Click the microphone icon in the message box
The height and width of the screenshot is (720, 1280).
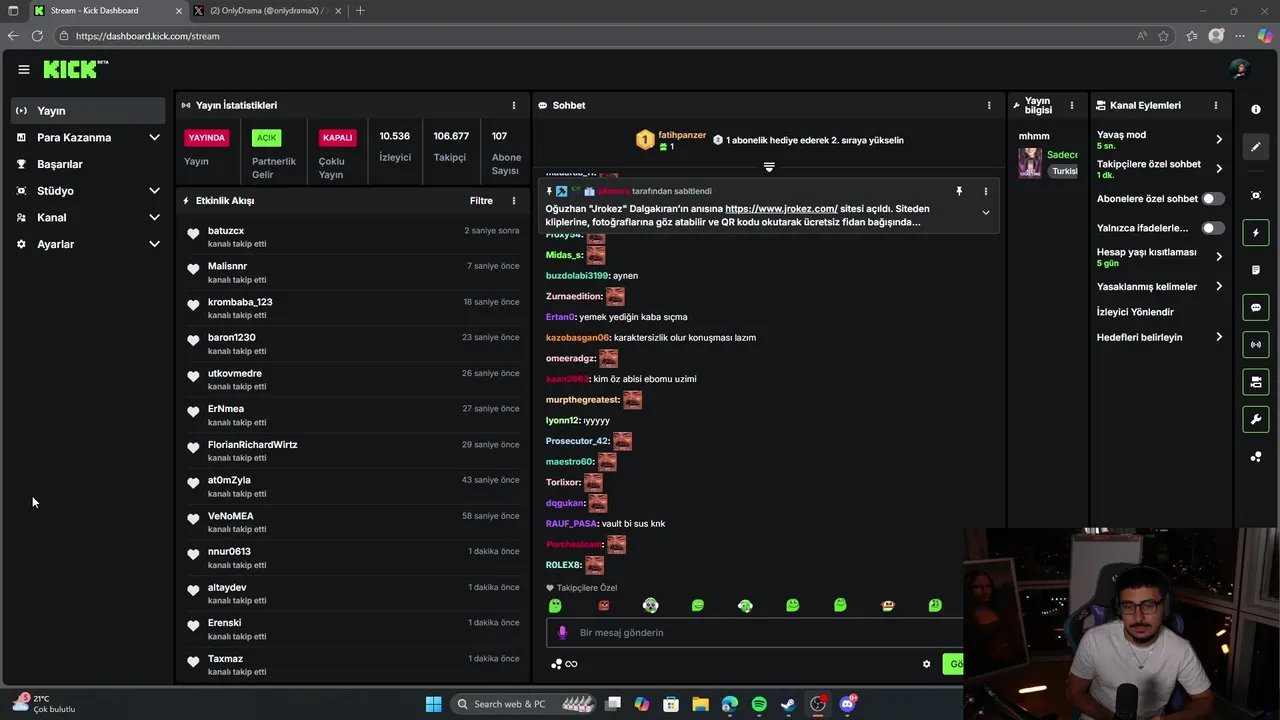(x=562, y=632)
